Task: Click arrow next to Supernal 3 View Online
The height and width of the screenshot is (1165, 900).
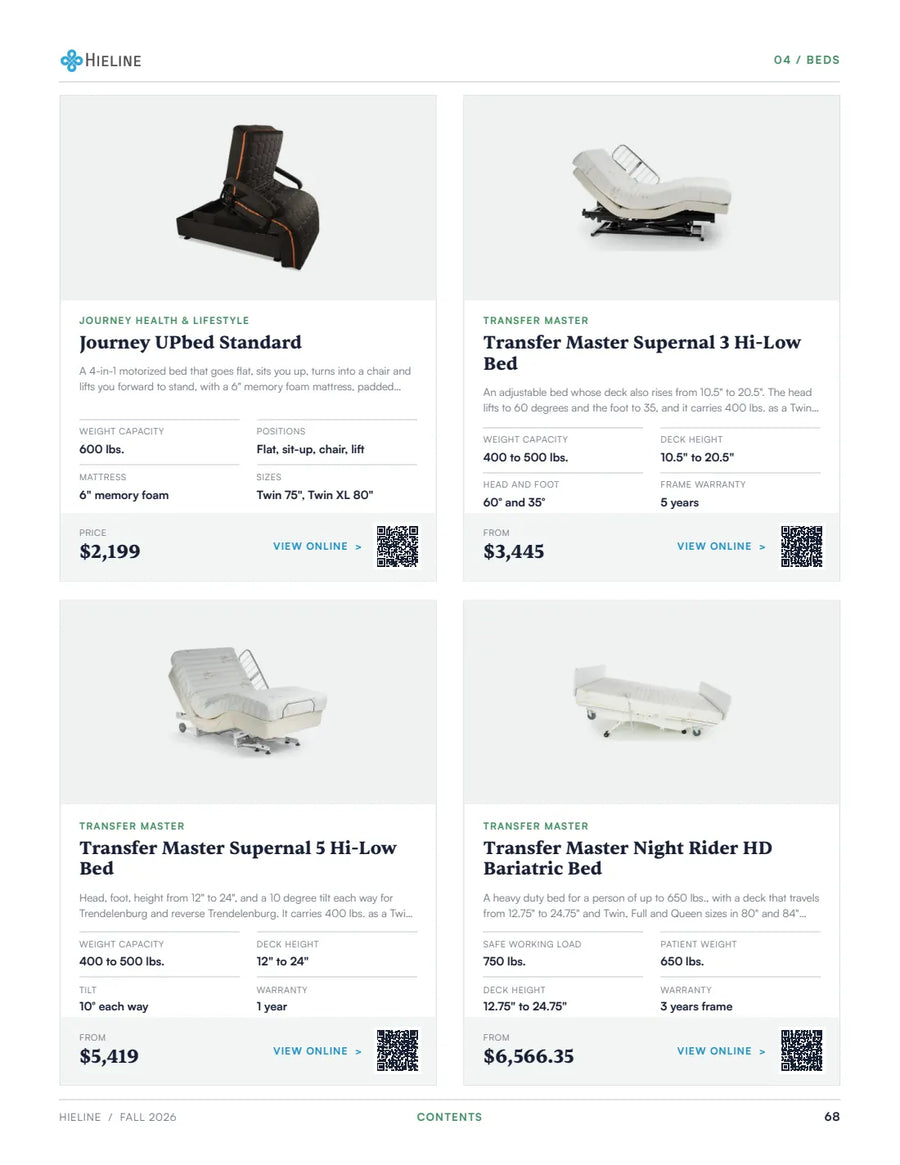Action: coord(762,547)
